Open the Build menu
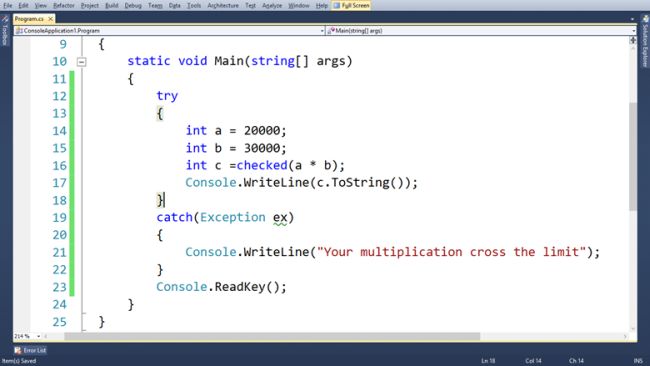Screen dimensions: 650x366 112,5
